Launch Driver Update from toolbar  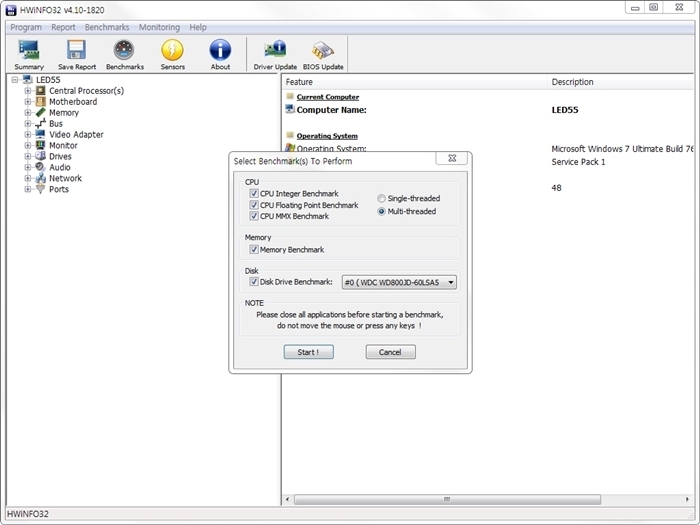pos(275,50)
